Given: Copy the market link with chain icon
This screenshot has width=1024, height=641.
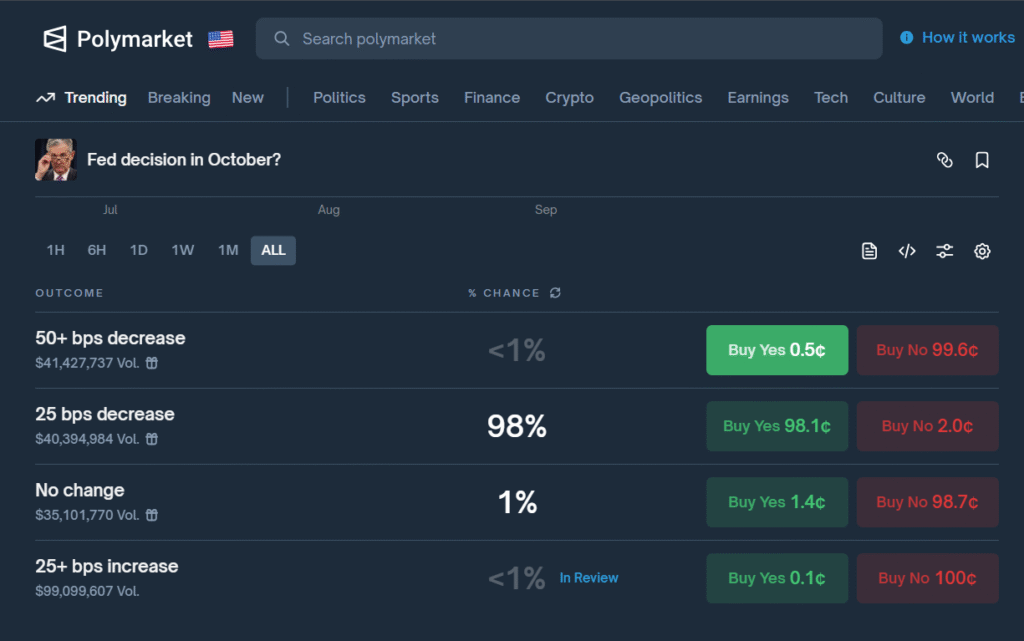Looking at the screenshot, I should pos(944,160).
